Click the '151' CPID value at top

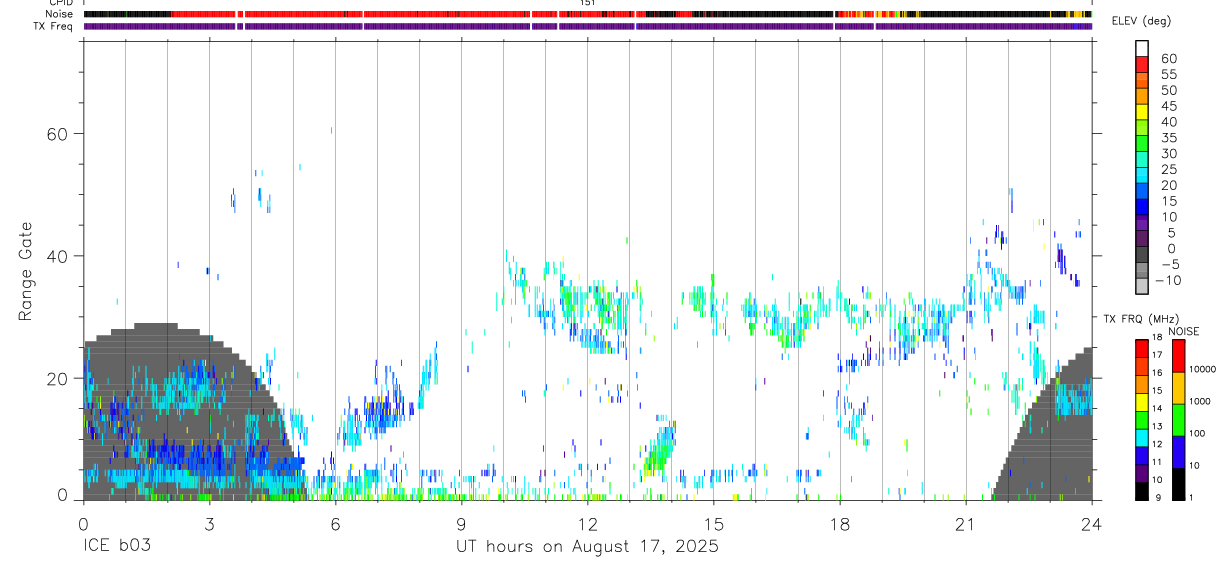click(x=587, y=3)
